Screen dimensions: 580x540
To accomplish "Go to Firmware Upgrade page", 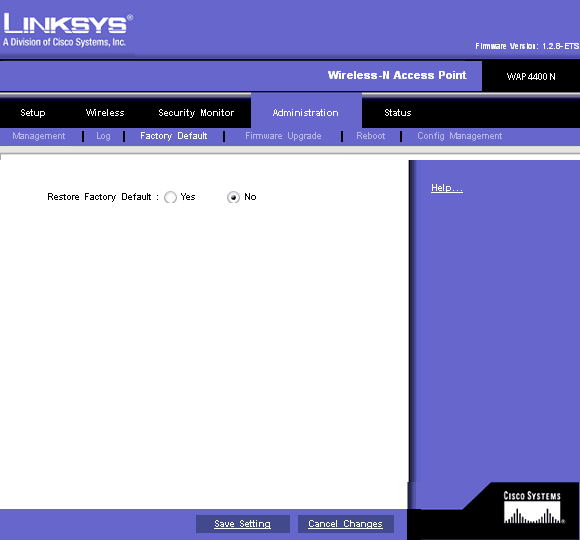I will [283, 136].
